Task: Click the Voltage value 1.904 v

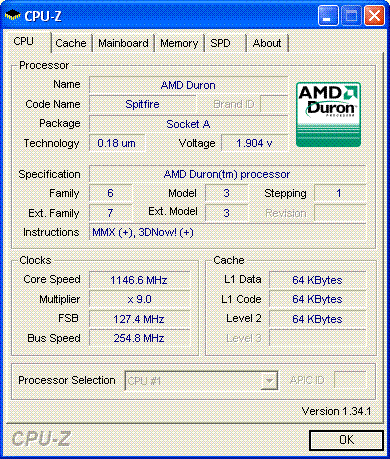Action: pos(255,143)
